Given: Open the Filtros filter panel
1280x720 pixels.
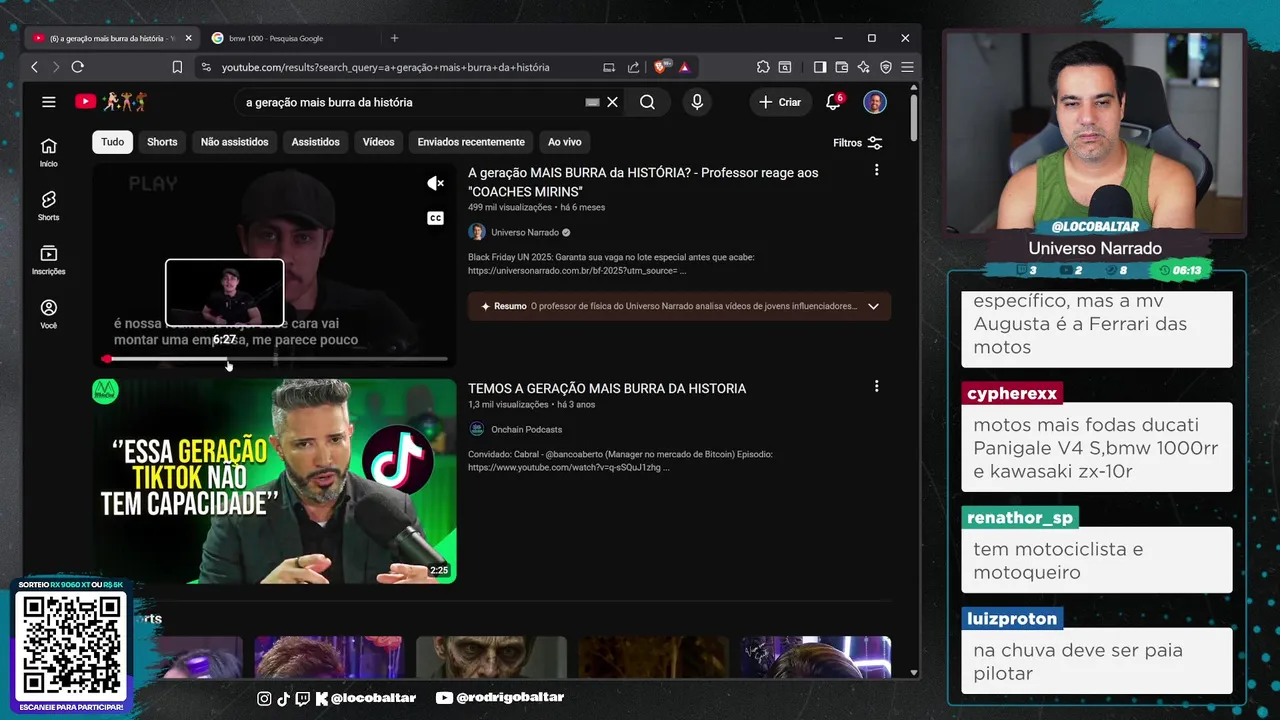Looking at the screenshot, I should (x=857, y=143).
